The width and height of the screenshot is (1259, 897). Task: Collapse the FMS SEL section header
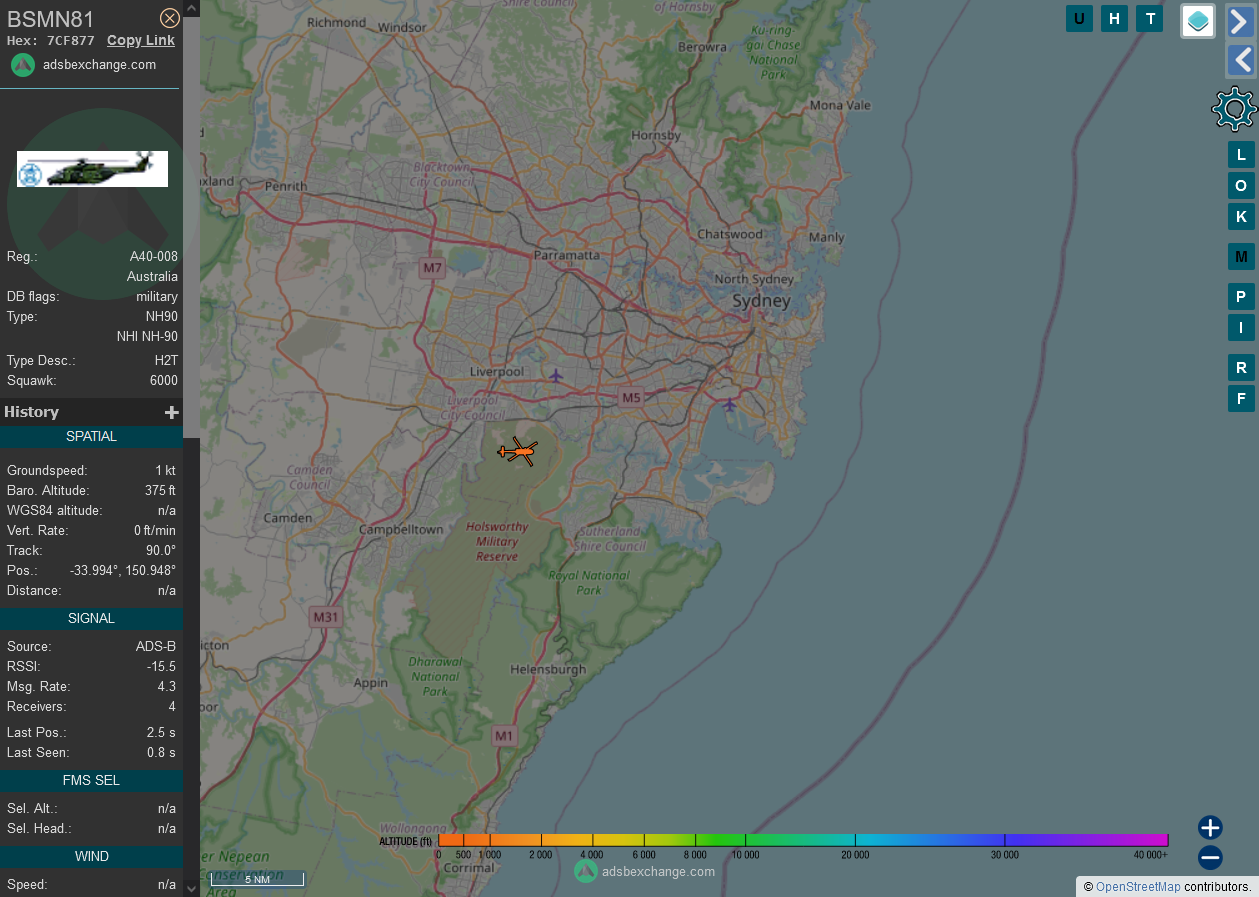point(91,780)
